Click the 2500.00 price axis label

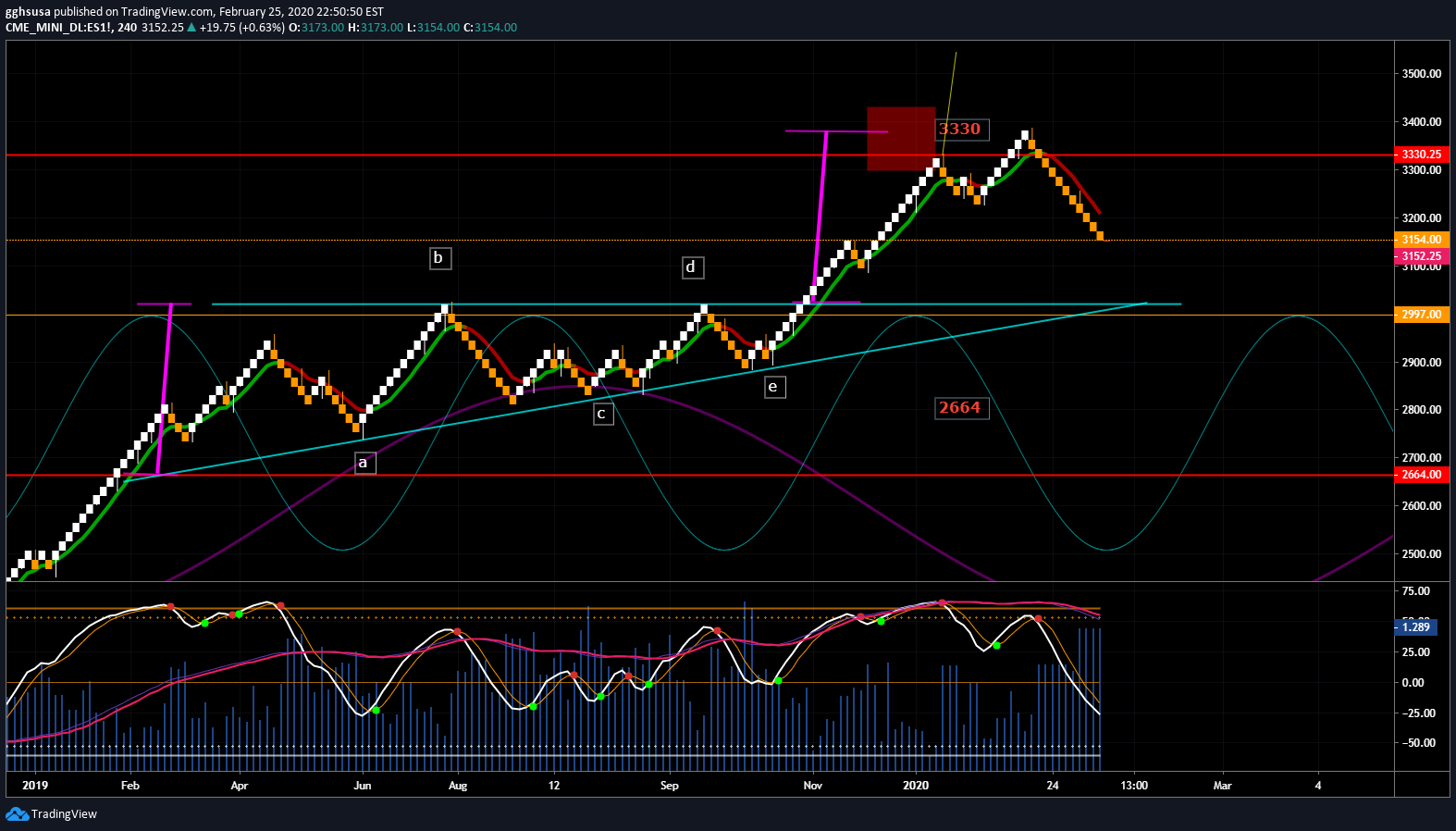[1422, 554]
